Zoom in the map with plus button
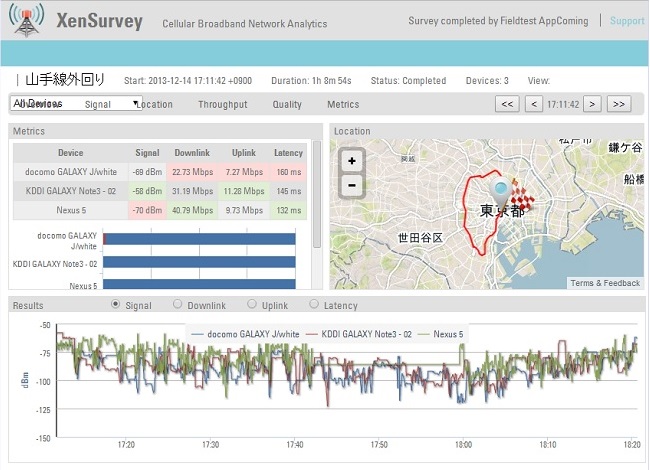 tap(352, 161)
